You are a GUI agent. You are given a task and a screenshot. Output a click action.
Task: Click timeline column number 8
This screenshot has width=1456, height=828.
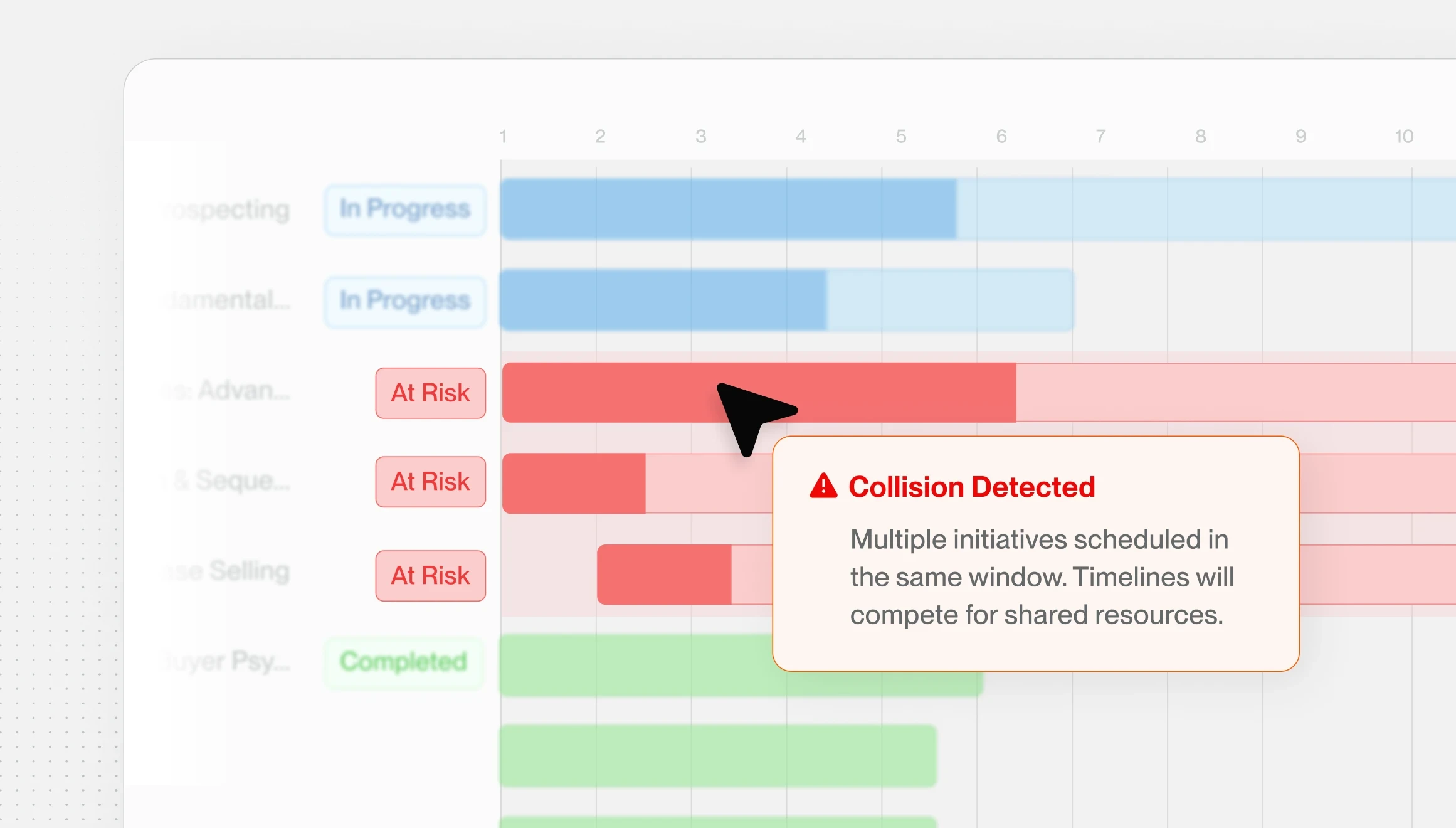[1200, 136]
